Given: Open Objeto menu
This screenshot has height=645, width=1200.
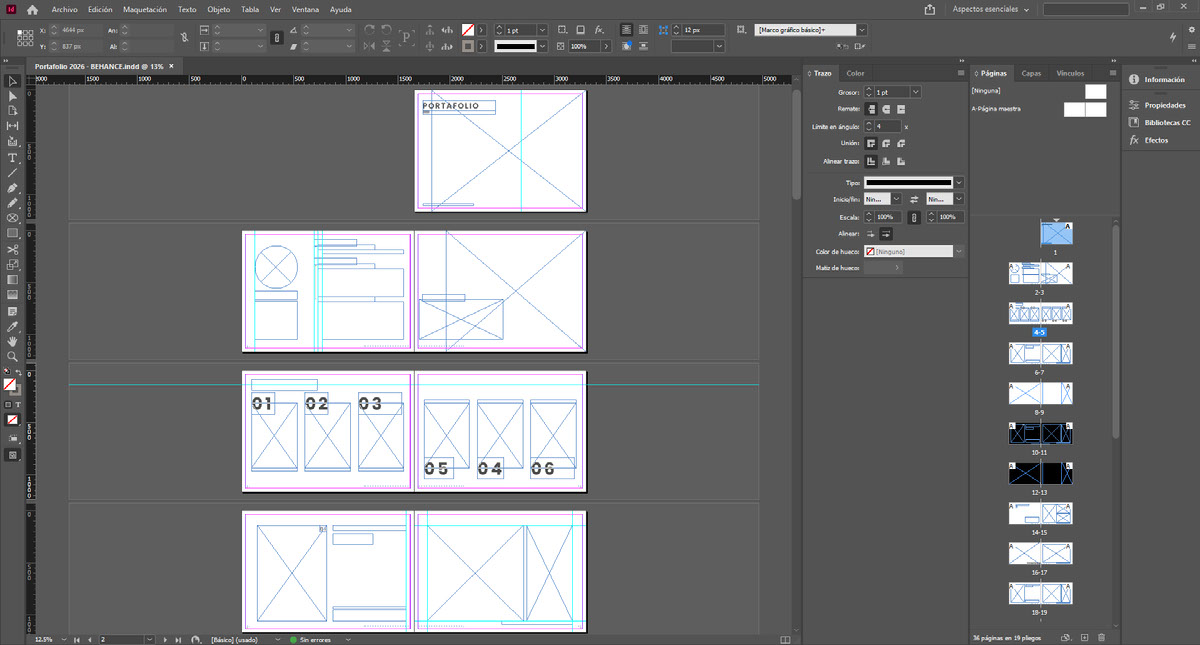Looking at the screenshot, I should pos(218,9).
